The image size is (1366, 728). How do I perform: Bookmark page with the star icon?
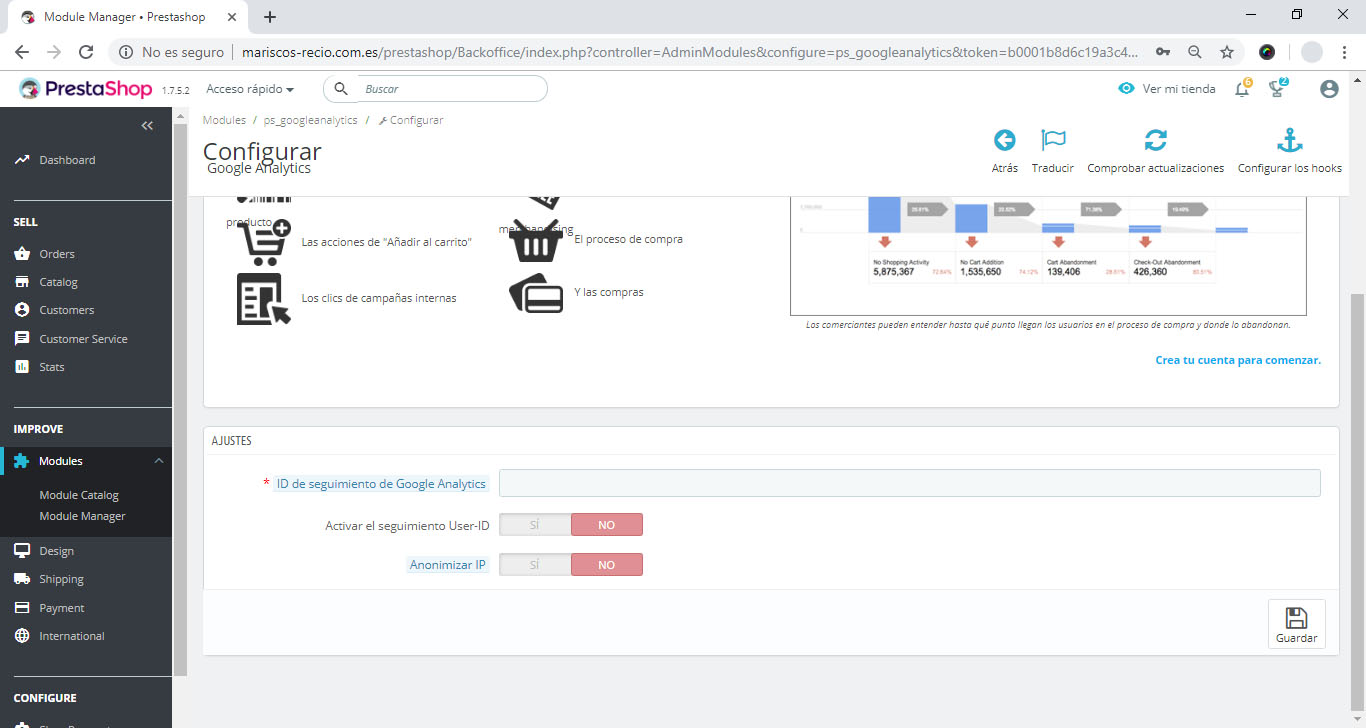click(1227, 52)
